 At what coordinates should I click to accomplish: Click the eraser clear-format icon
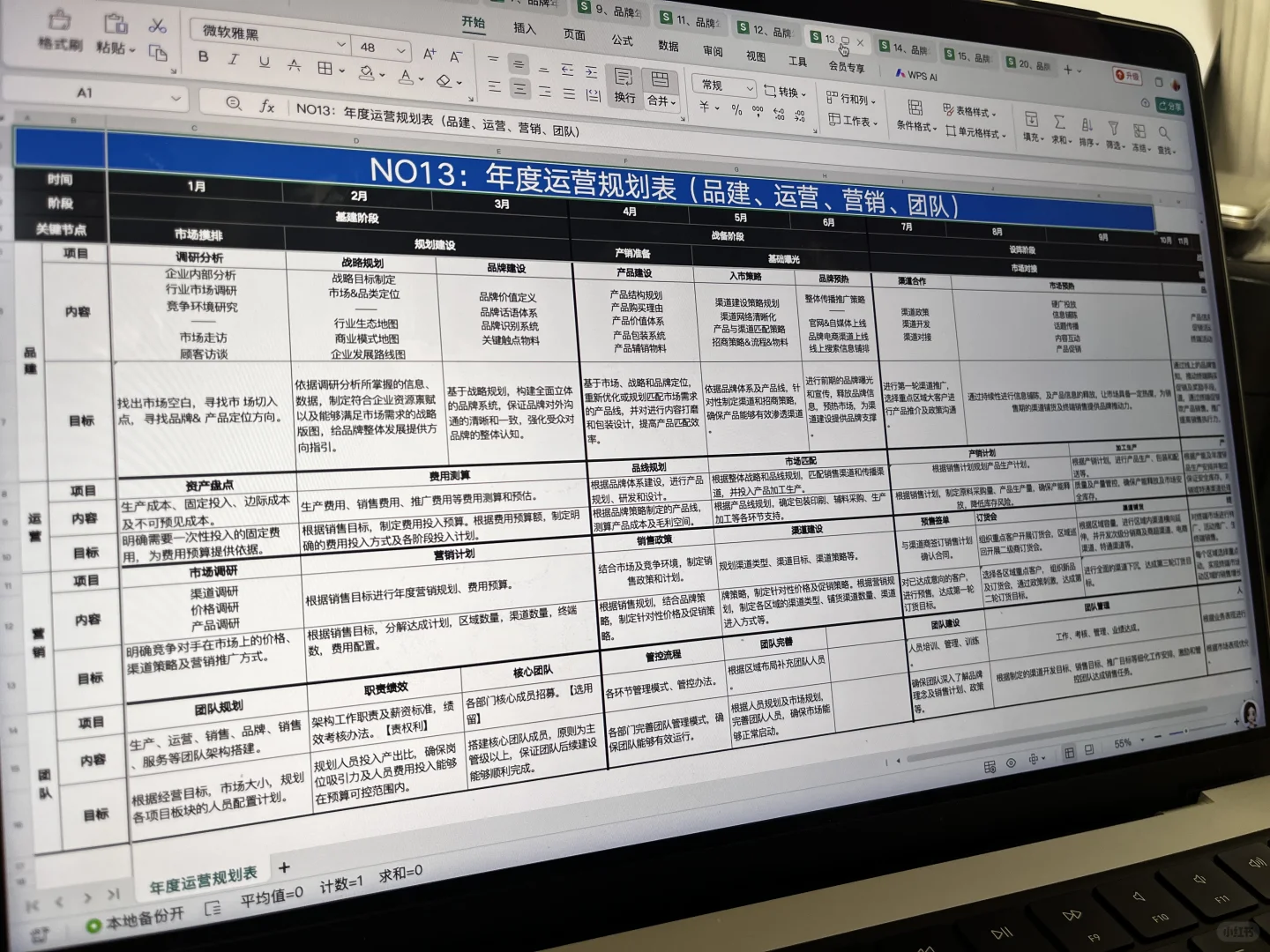click(444, 80)
